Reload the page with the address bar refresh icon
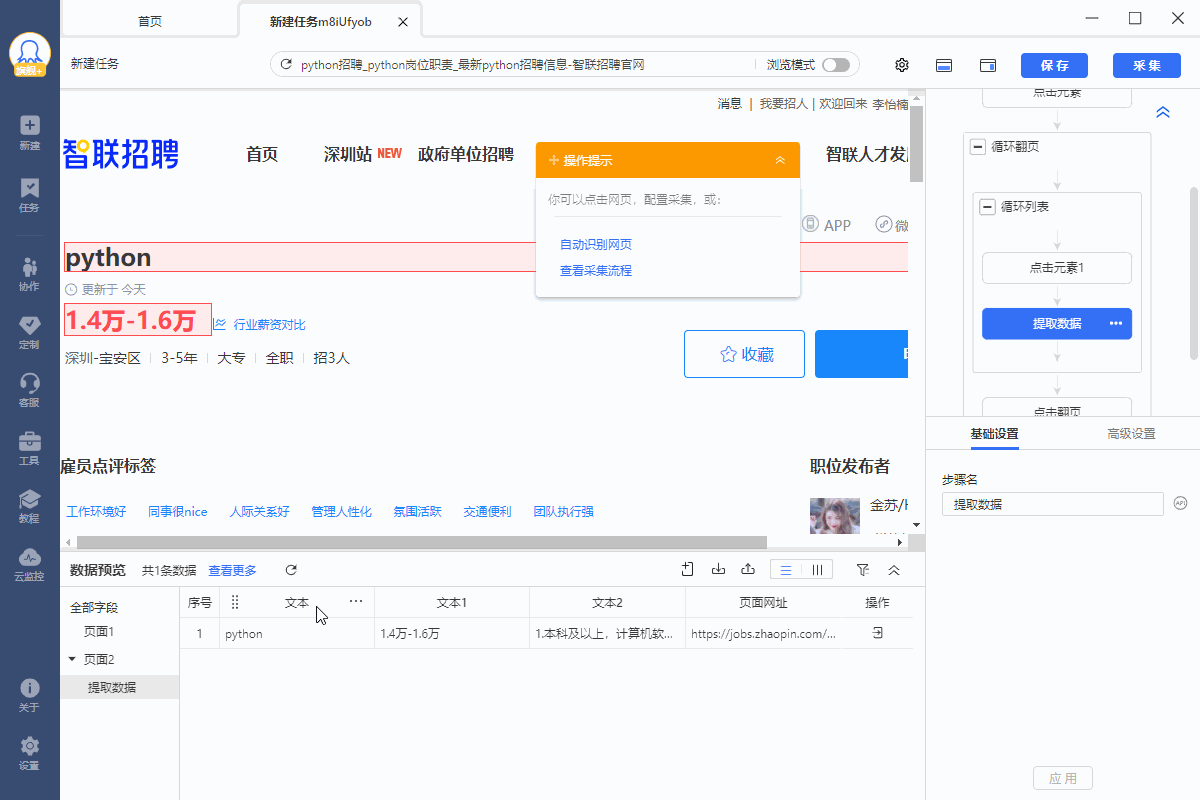 [286, 65]
